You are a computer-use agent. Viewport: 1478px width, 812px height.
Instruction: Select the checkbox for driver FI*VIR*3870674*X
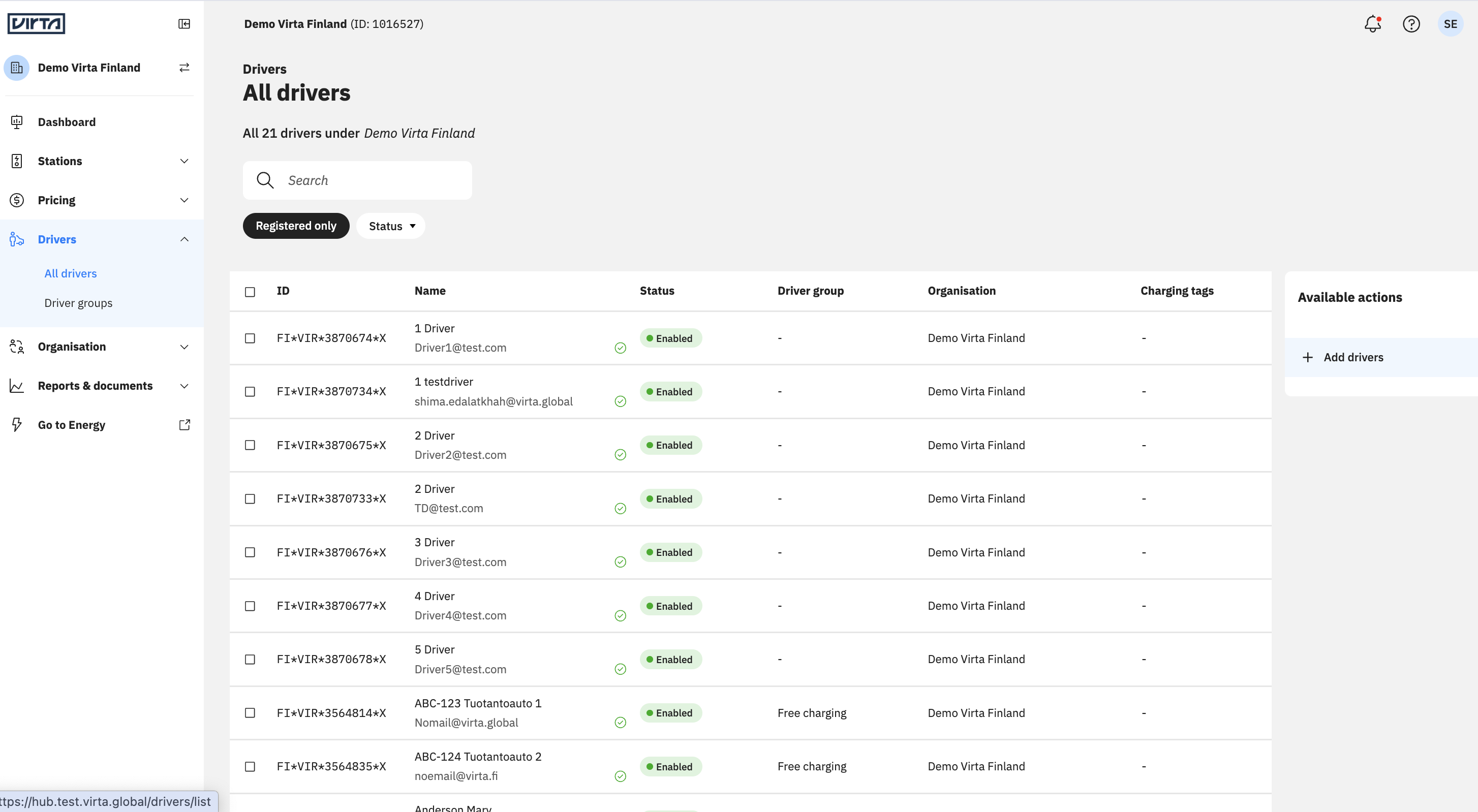click(250, 338)
